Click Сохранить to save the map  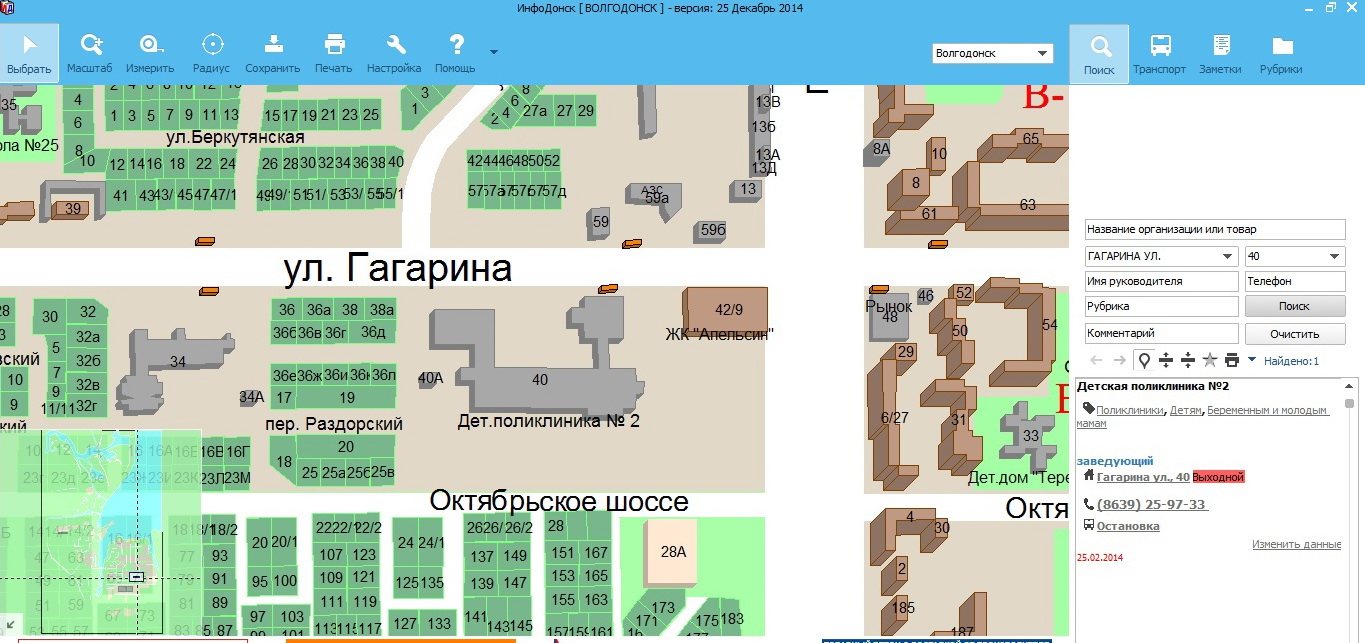click(272, 54)
